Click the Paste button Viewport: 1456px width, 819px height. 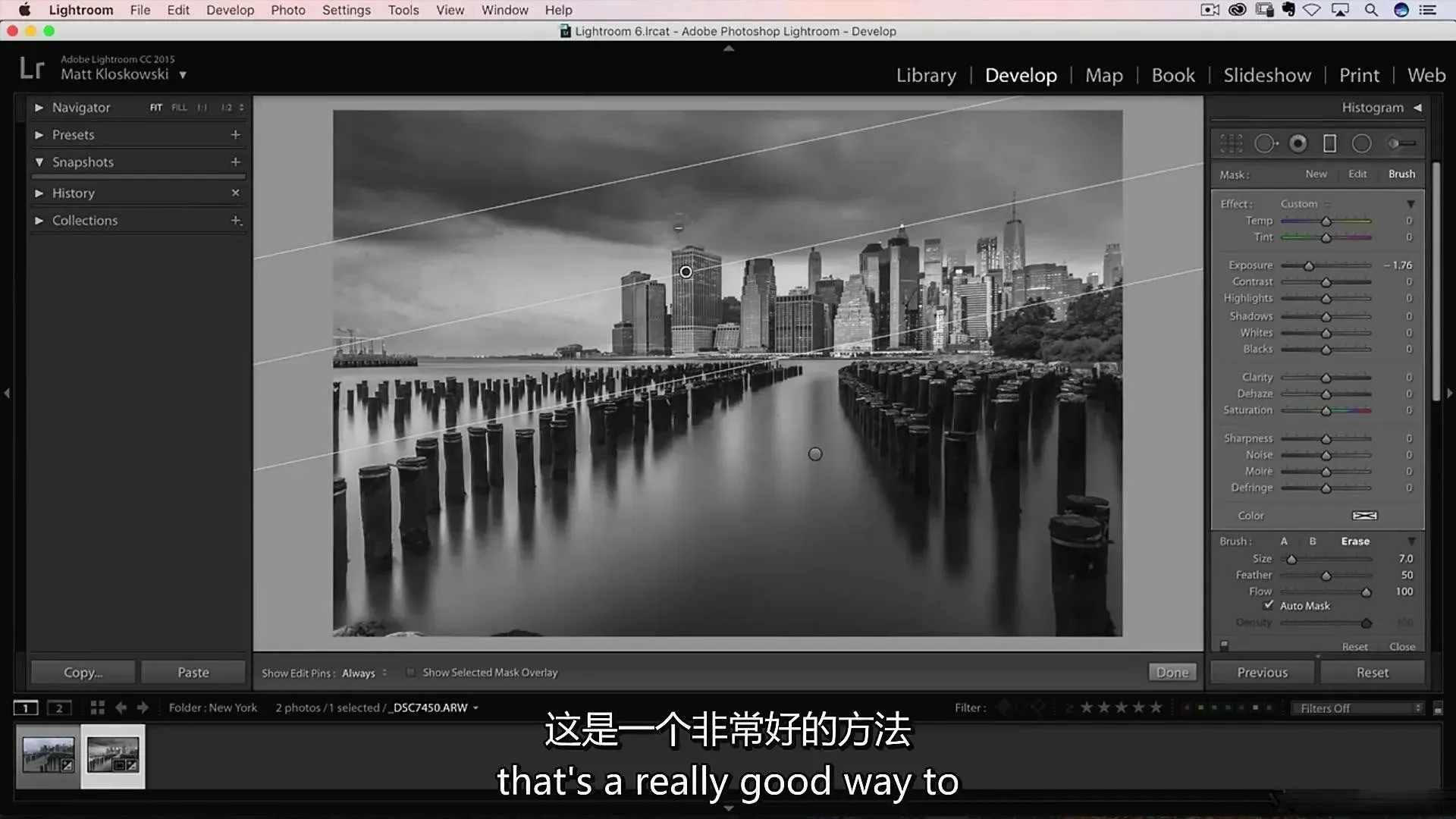193,673
